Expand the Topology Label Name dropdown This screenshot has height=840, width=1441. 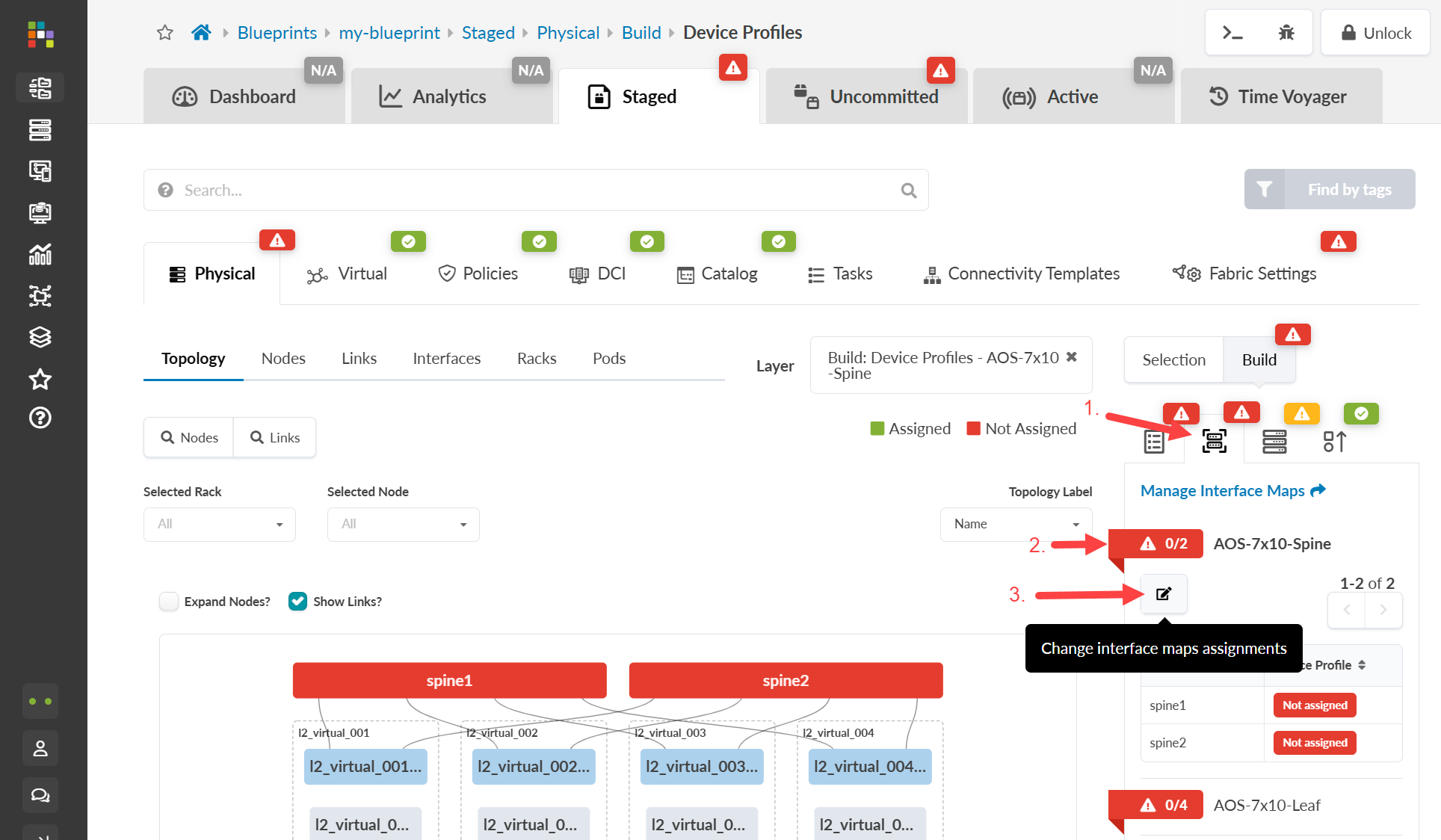pos(1016,525)
